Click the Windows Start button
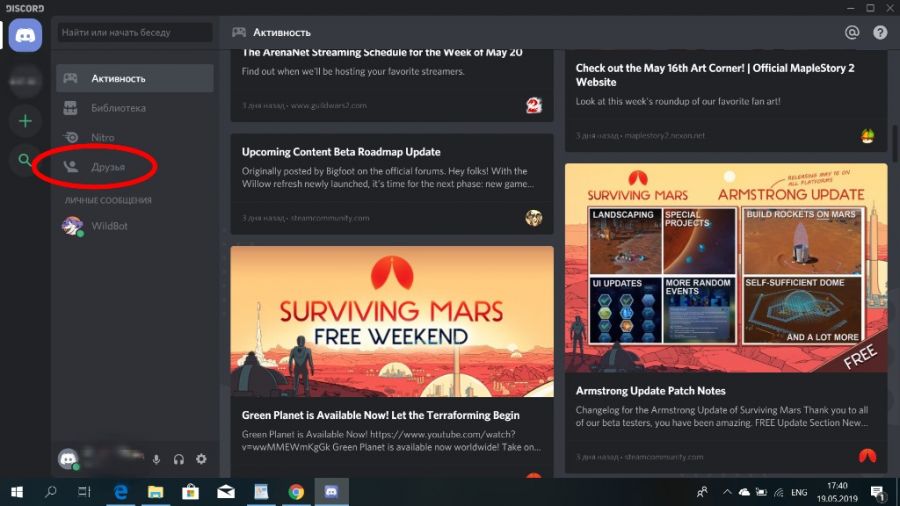 [17, 492]
